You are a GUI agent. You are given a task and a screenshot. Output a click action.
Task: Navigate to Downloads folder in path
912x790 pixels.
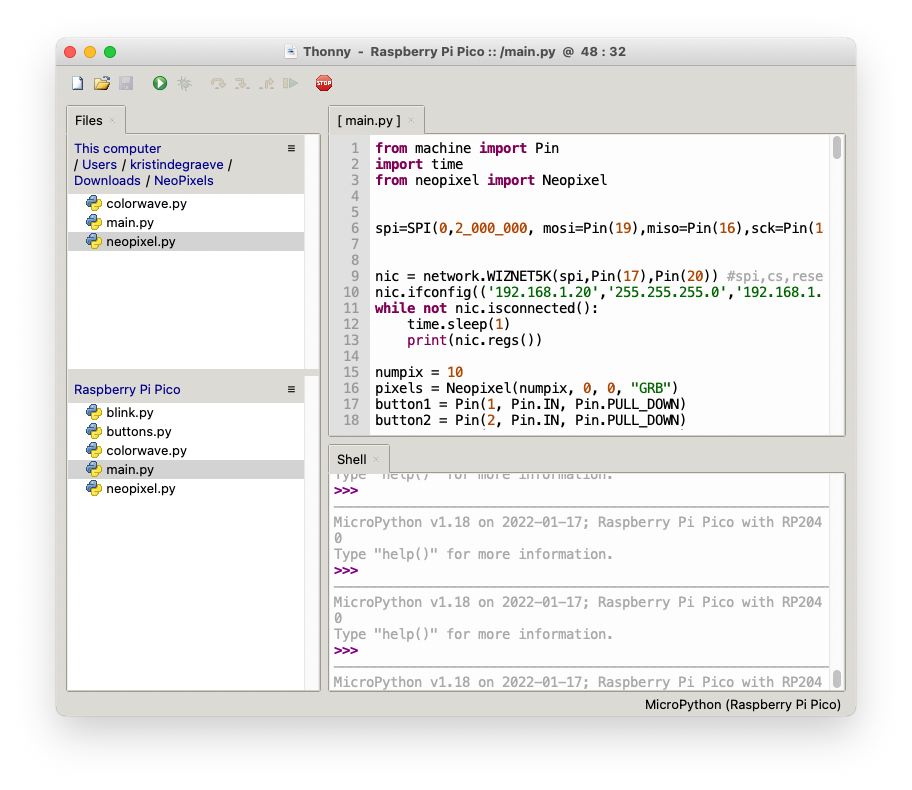coord(108,180)
